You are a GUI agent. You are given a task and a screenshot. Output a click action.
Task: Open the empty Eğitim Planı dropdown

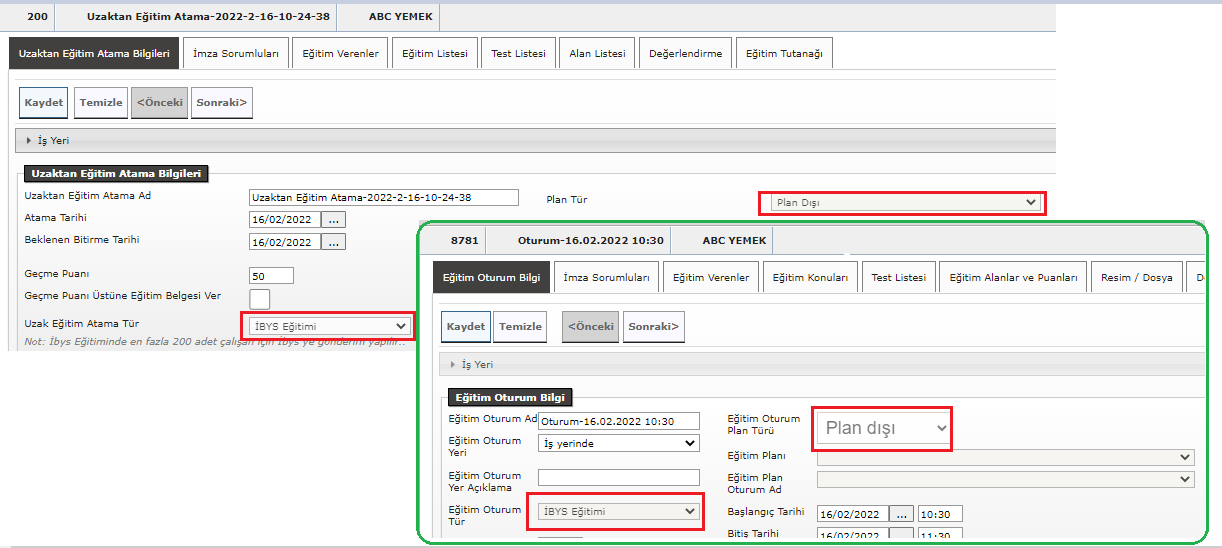pyautogui.click(x=1005, y=457)
